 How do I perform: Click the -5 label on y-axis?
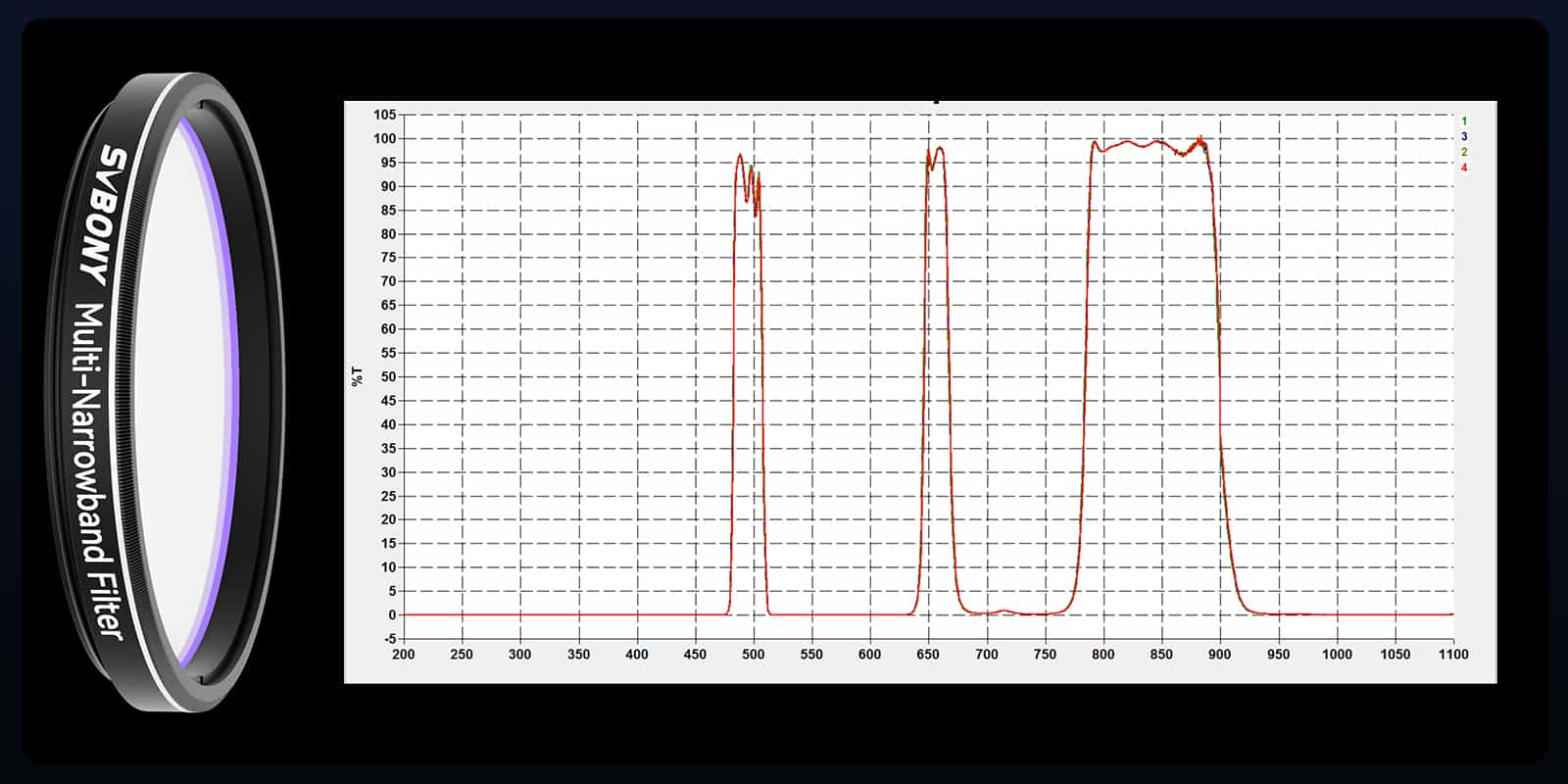(x=388, y=639)
